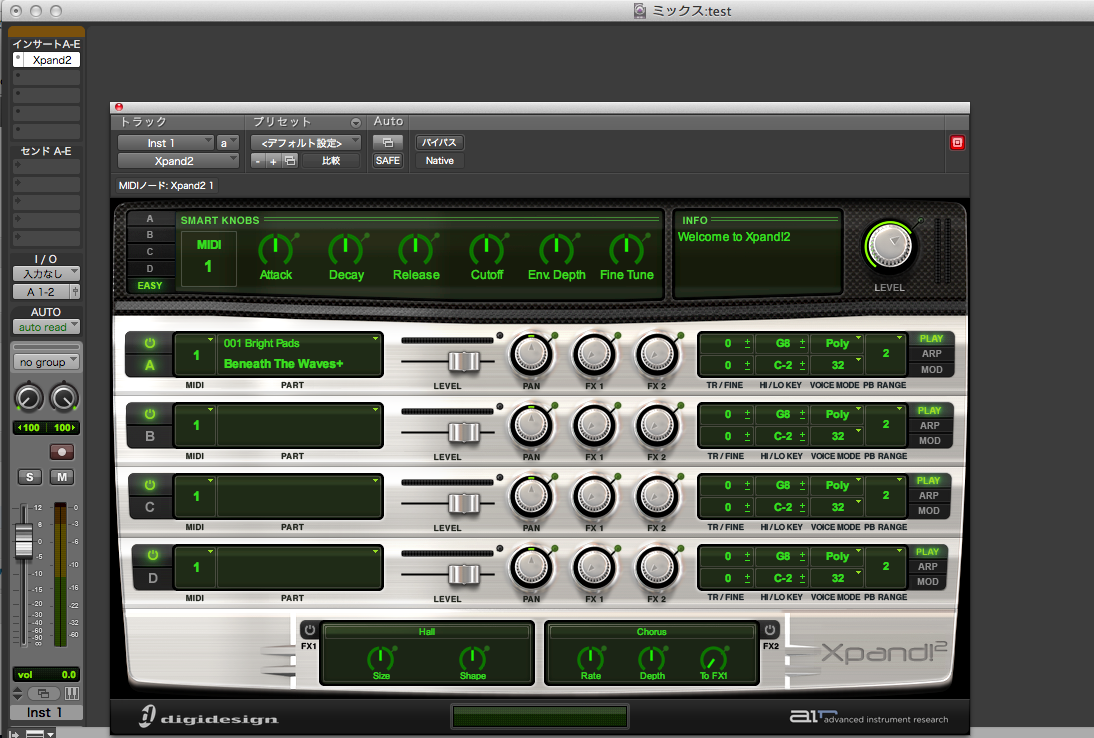This screenshot has width=1094, height=738.
Task: Click the Inst 1 track name at bottom left
Action: pos(45,712)
